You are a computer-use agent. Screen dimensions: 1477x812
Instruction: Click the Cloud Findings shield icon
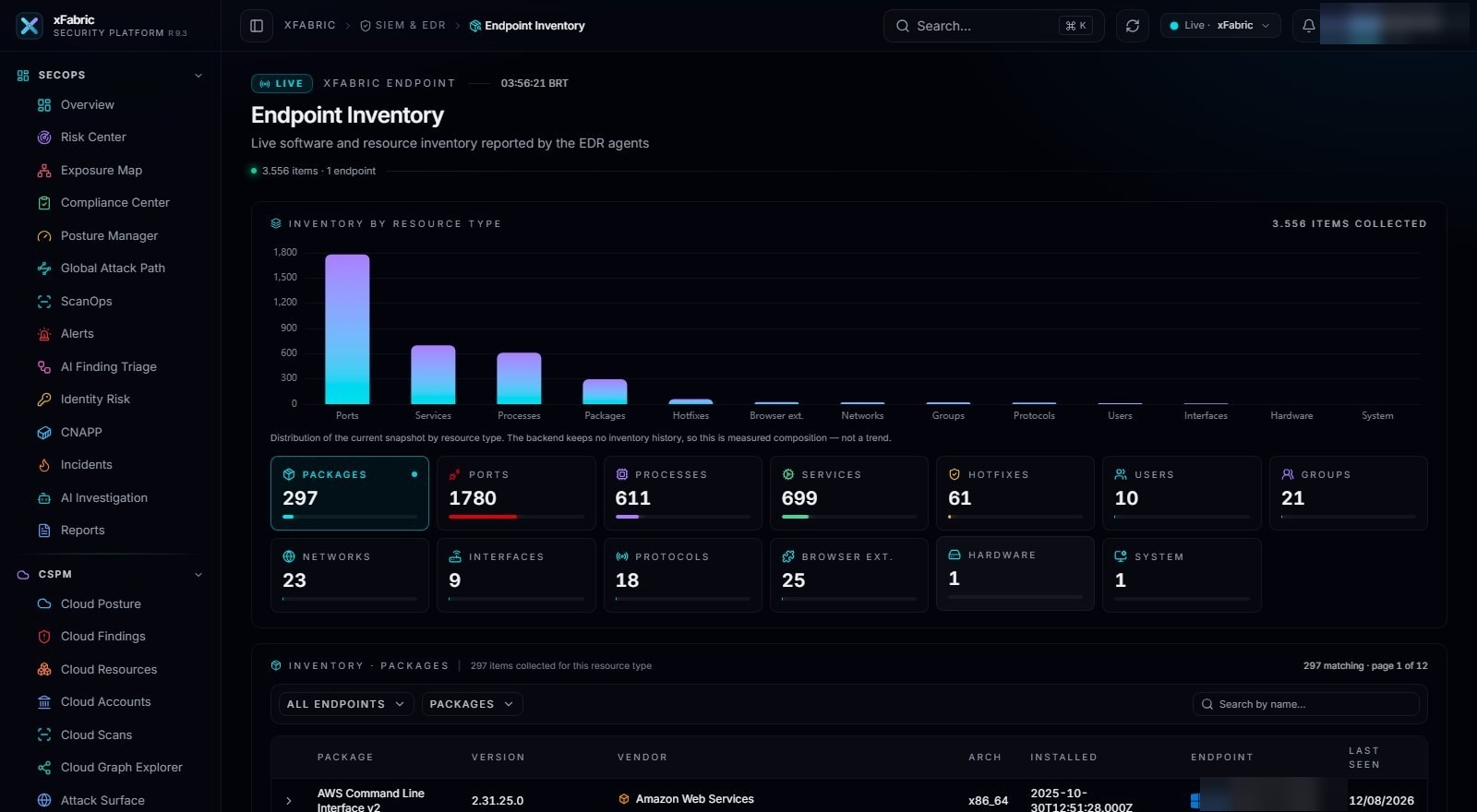(x=44, y=637)
